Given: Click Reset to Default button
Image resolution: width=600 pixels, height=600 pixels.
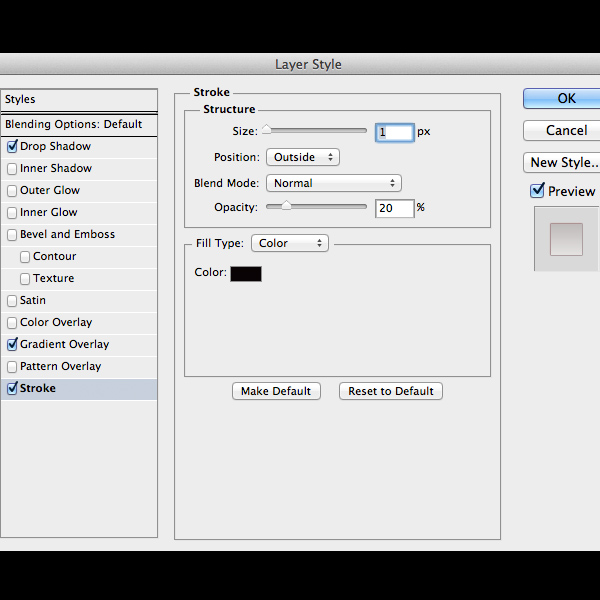Looking at the screenshot, I should [x=391, y=391].
